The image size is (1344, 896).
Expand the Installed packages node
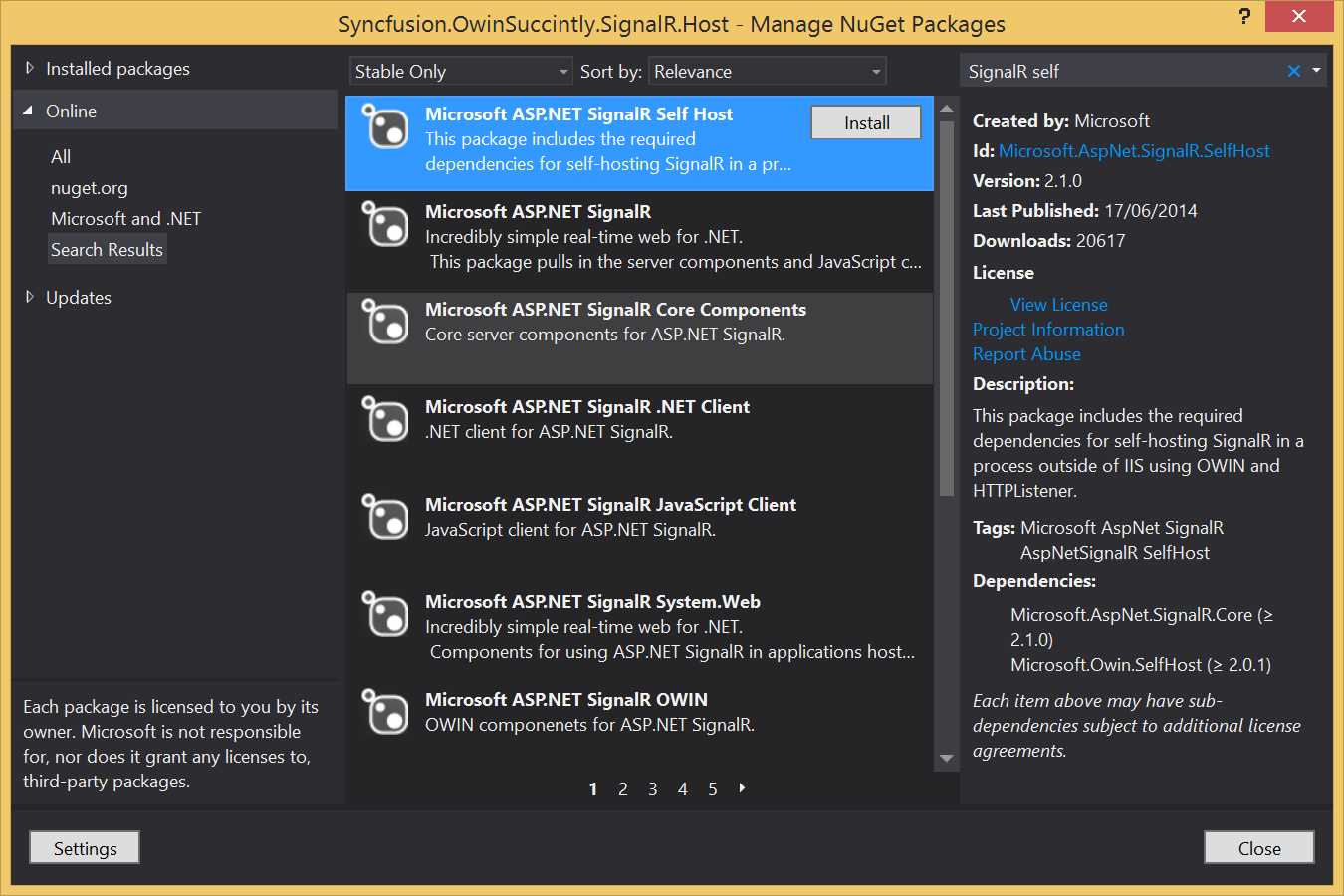coord(30,68)
